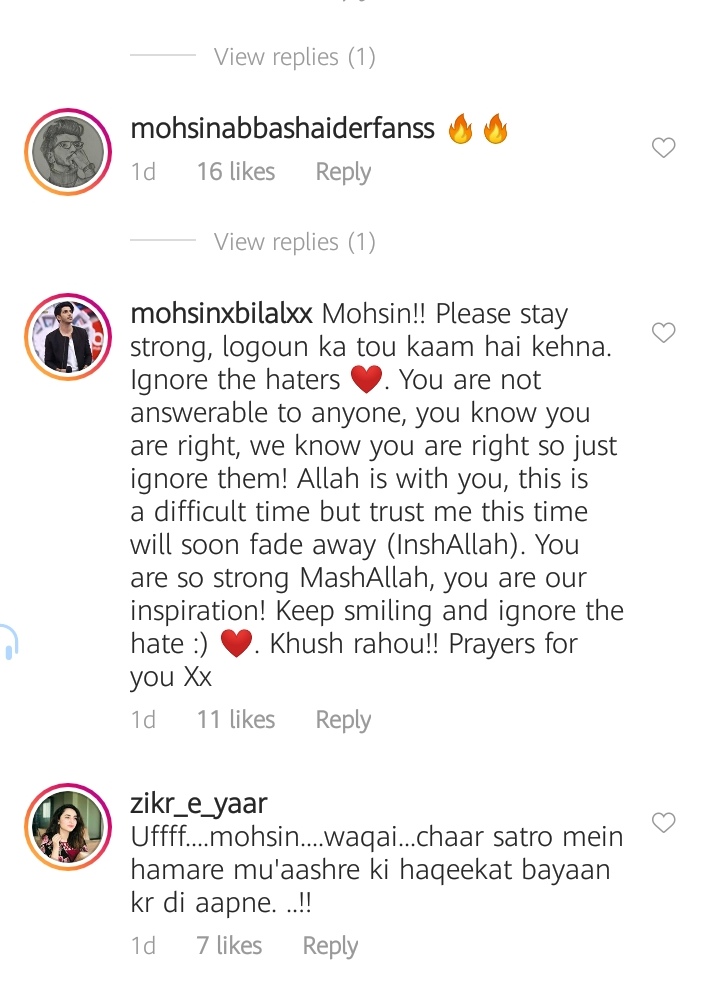
Task: View the 16 likes list
Action: 236,172
